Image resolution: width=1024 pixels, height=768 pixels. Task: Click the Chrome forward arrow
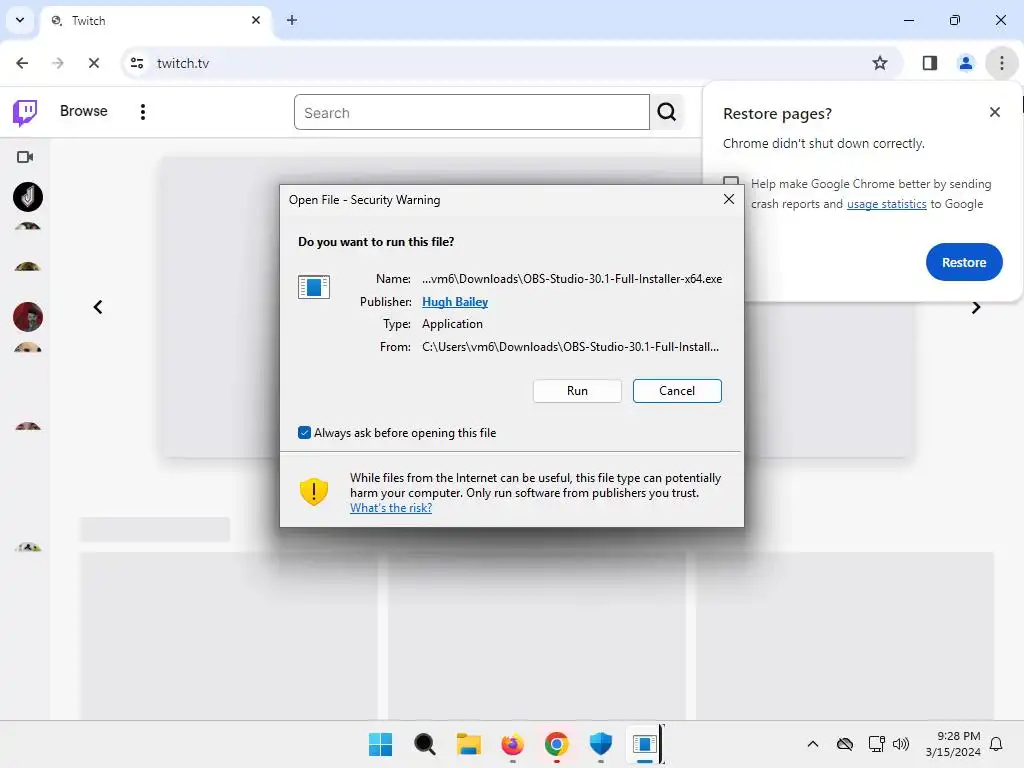tap(58, 63)
